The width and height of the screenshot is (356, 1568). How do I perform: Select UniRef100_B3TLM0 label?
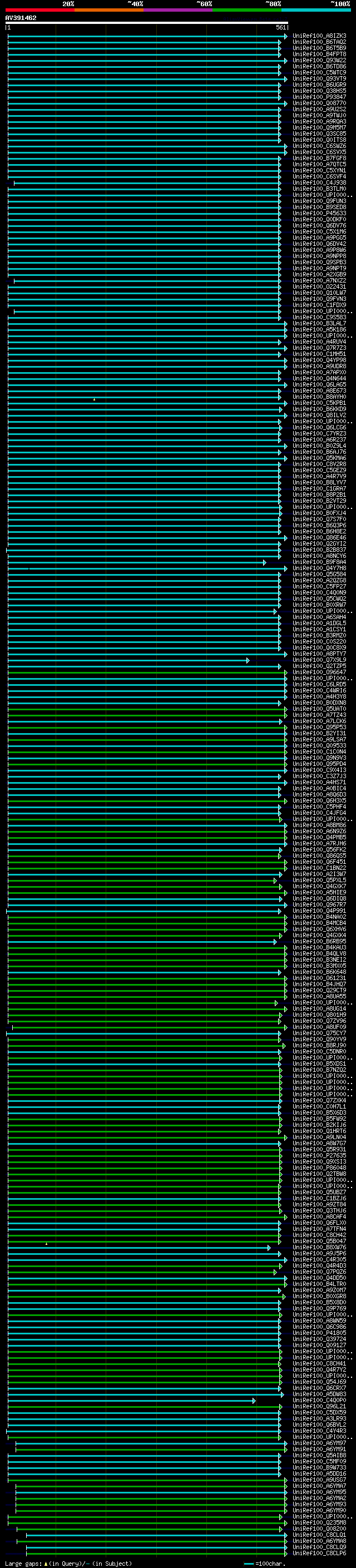pyautogui.click(x=319, y=189)
